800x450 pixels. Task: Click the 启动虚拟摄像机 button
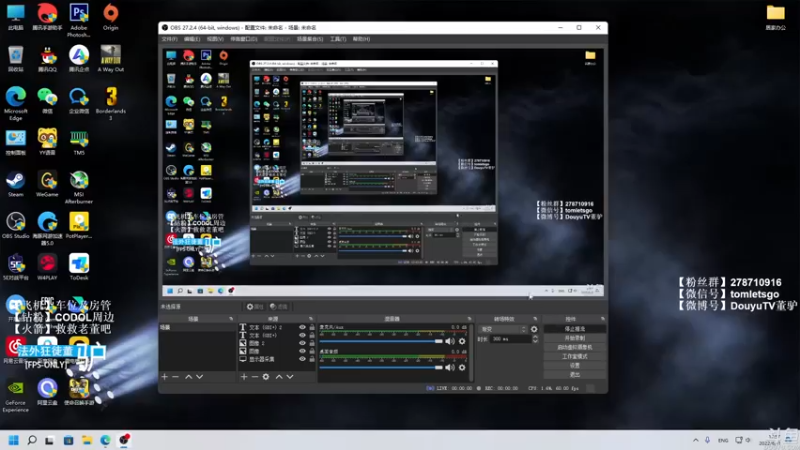(x=574, y=347)
